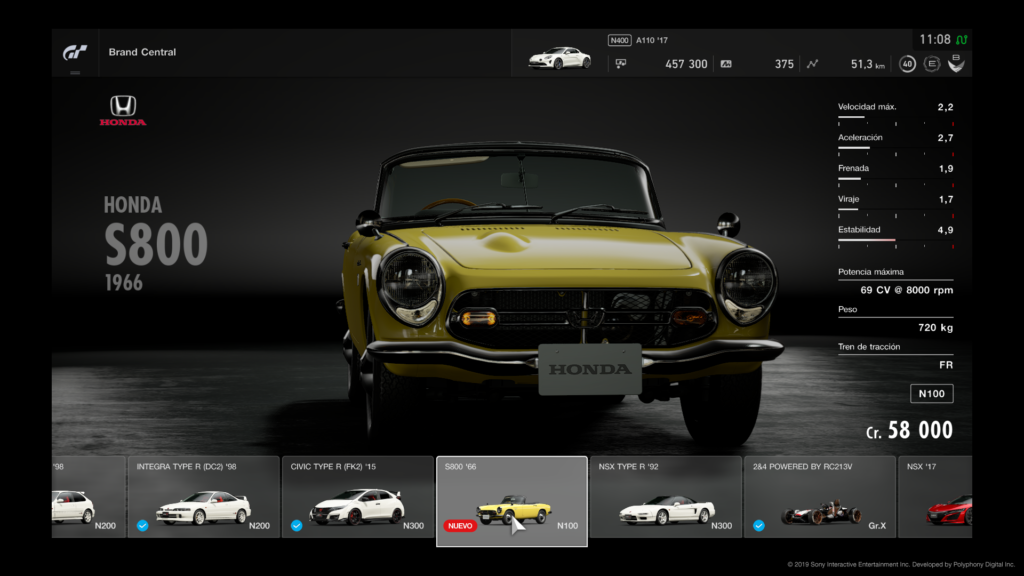Click the Estabilidad stat bar
The height and width of the screenshot is (576, 1024).
[895, 240]
